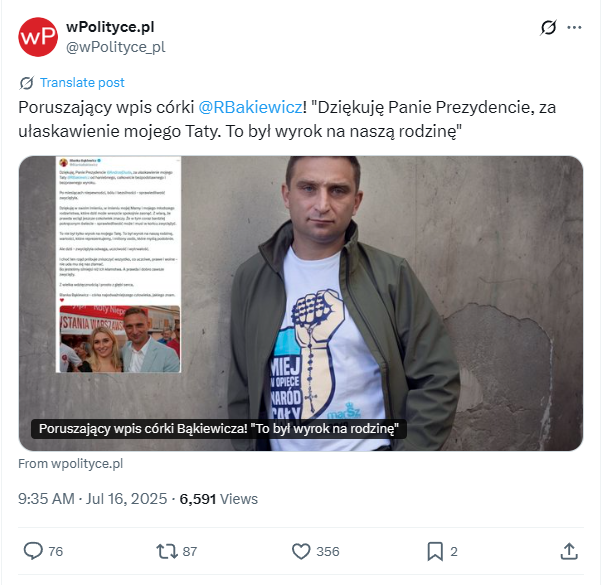
Task: Click the 9:35 AM Jul 16, 2025 timestamp
Action: pos(93,499)
